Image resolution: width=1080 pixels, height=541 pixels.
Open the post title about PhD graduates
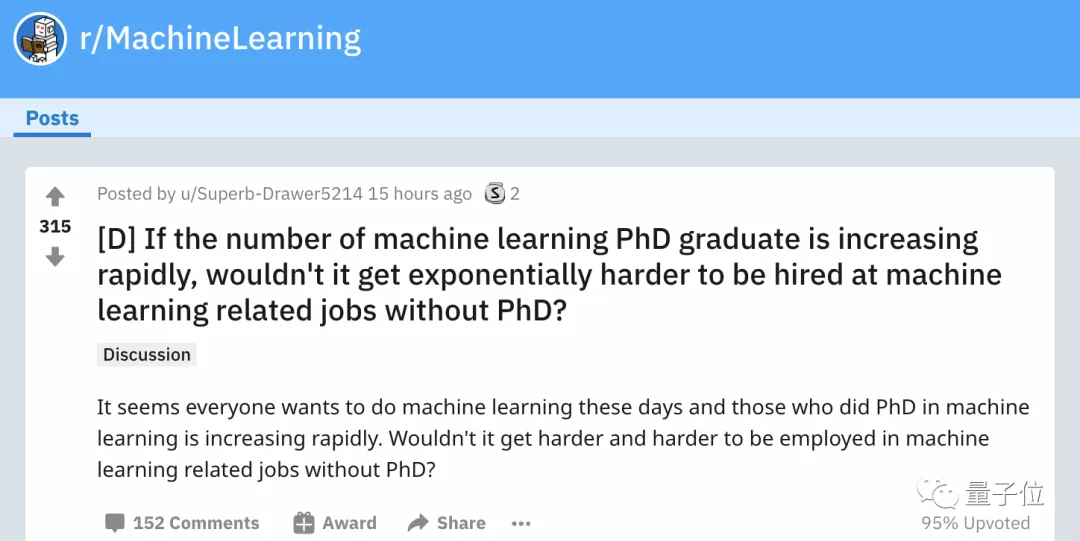pos(548,274)
